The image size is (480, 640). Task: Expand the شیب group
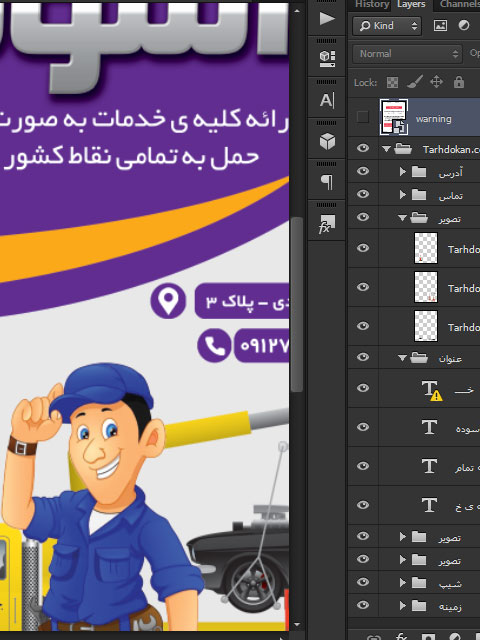click(x=402, y=582)
